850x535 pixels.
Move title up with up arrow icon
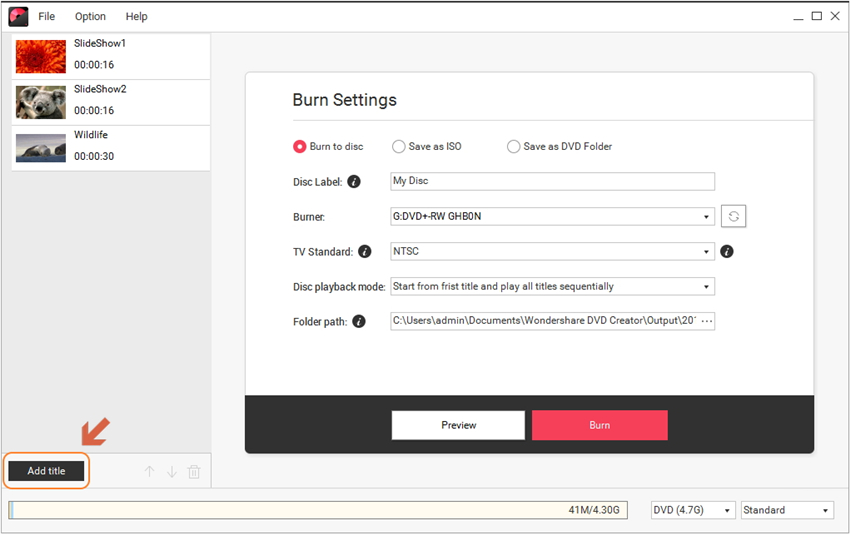[150, 472]
